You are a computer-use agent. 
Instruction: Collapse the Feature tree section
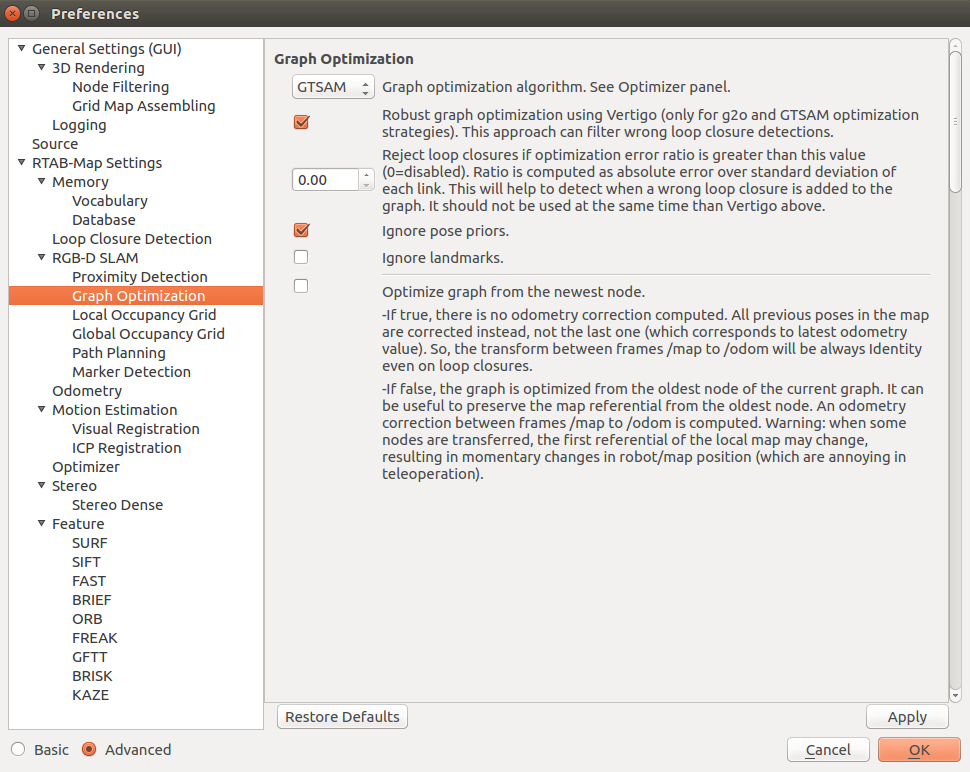pos(42,524)
